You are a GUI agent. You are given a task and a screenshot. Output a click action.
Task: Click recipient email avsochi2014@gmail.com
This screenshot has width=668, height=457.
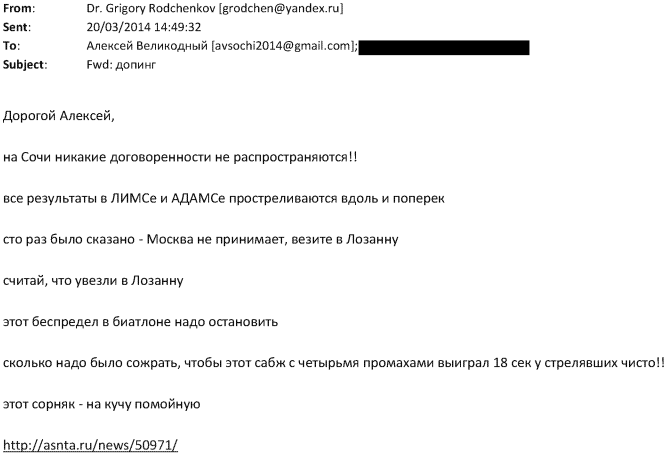282,46
